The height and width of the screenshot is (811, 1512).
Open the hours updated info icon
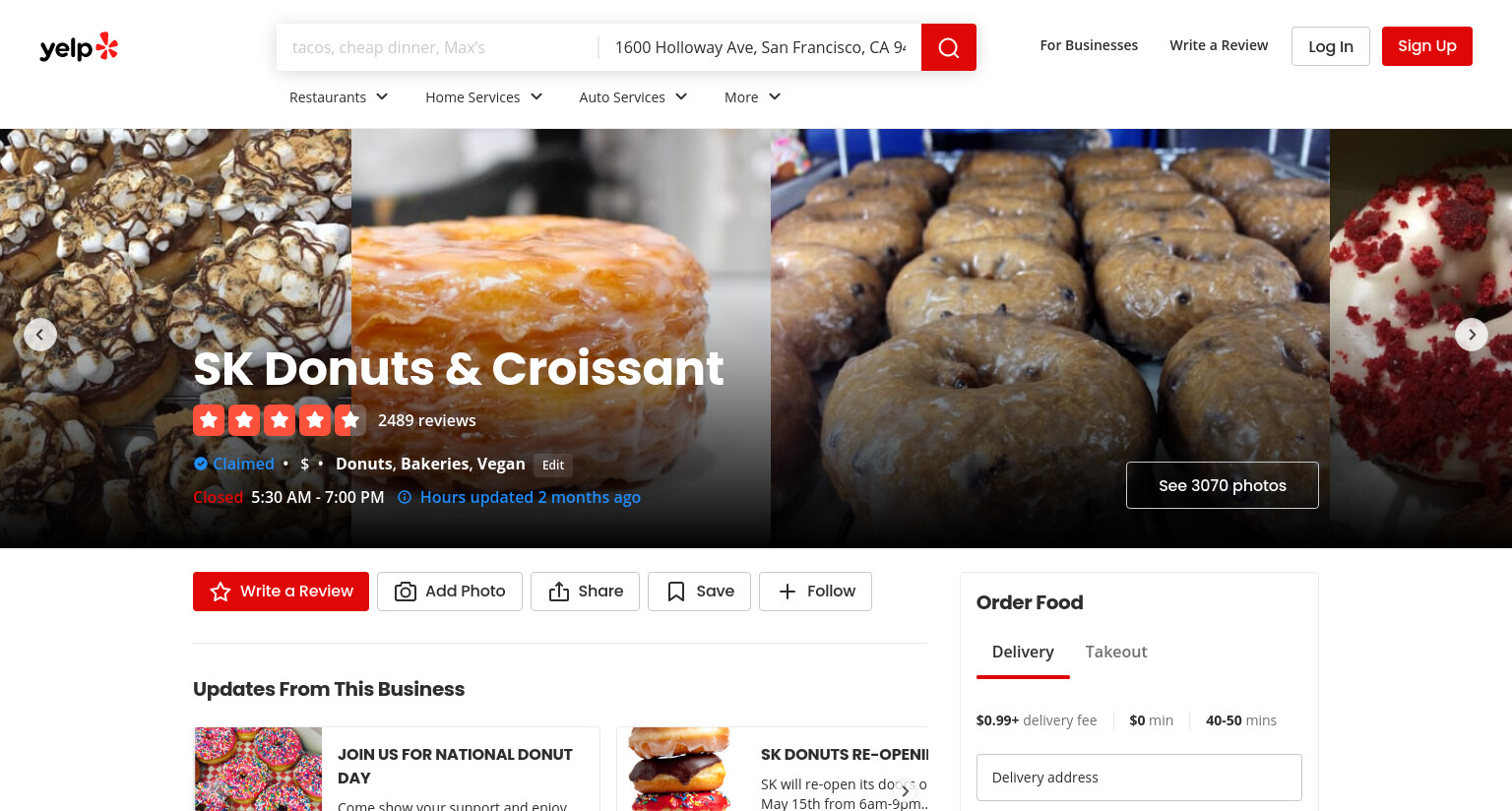coord(405,497)
